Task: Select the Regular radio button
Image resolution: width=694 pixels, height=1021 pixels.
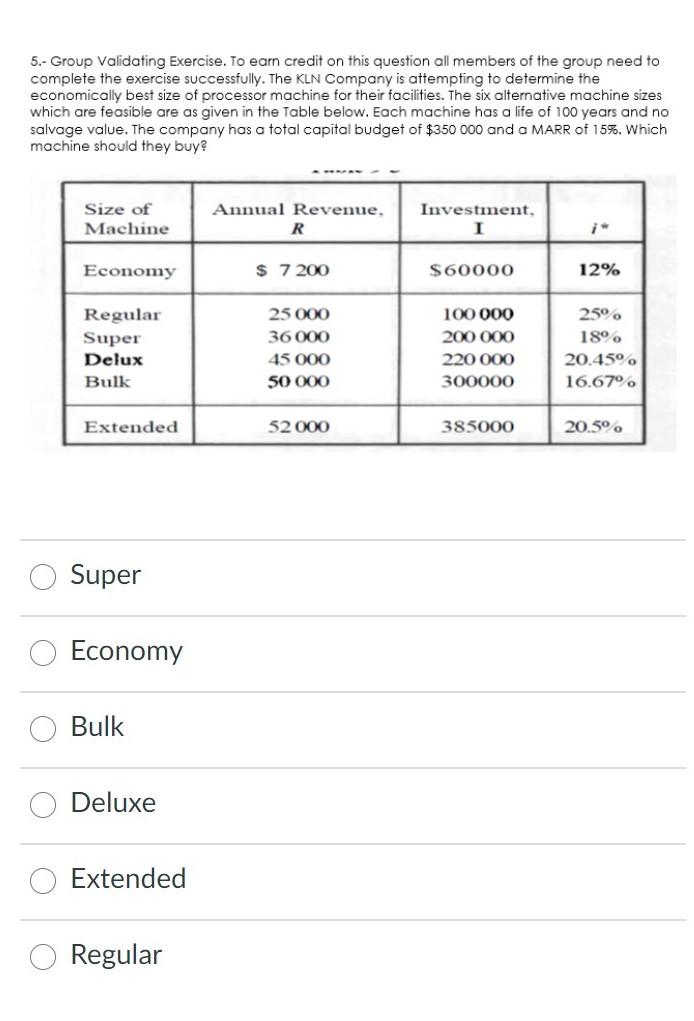Action: coord(43,956)
